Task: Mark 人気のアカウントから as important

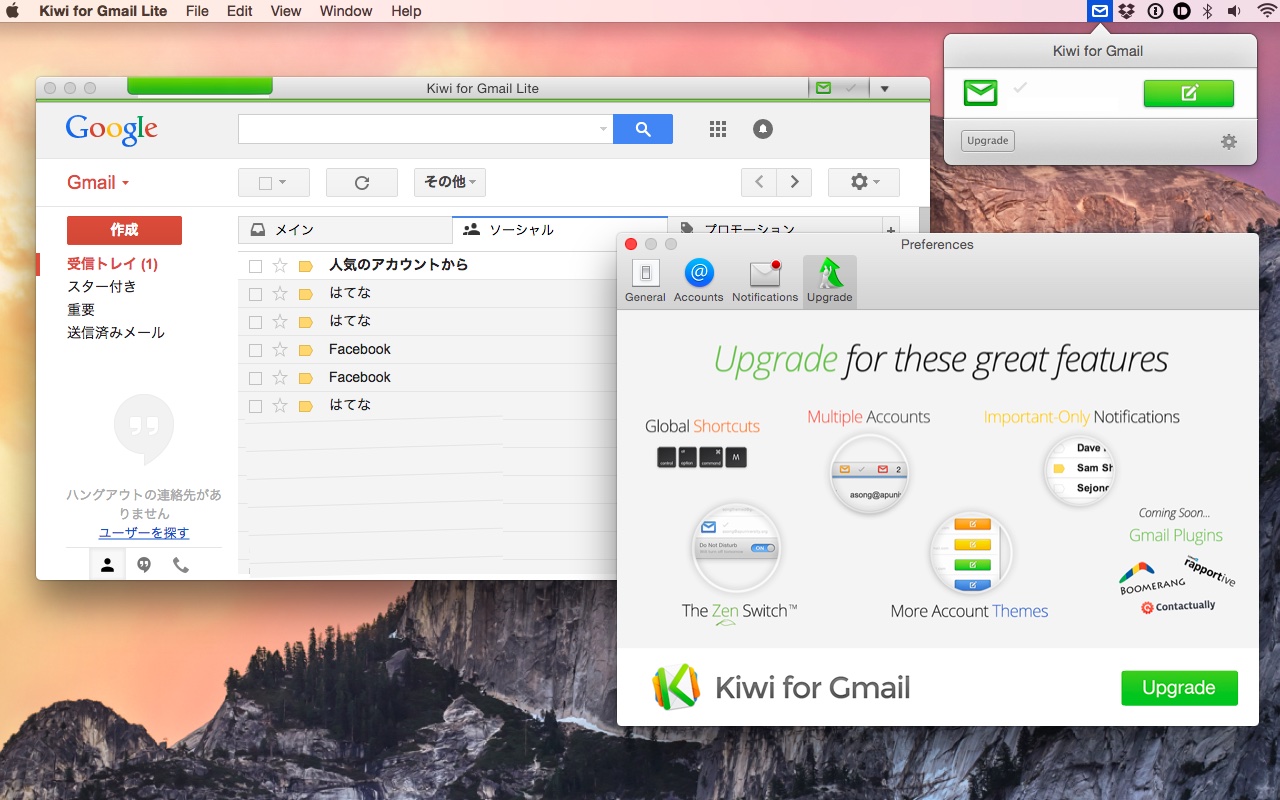Action: click(x=306, y=266)
